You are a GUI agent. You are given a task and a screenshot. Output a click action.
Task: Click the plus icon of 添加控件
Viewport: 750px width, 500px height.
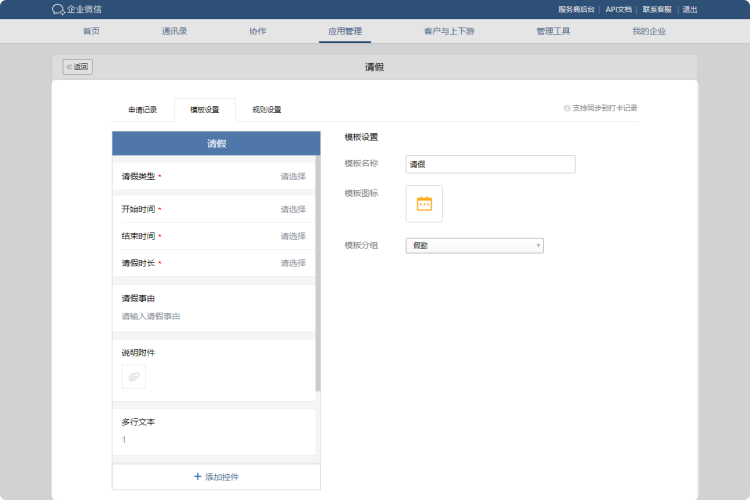[x=198, y=477]
